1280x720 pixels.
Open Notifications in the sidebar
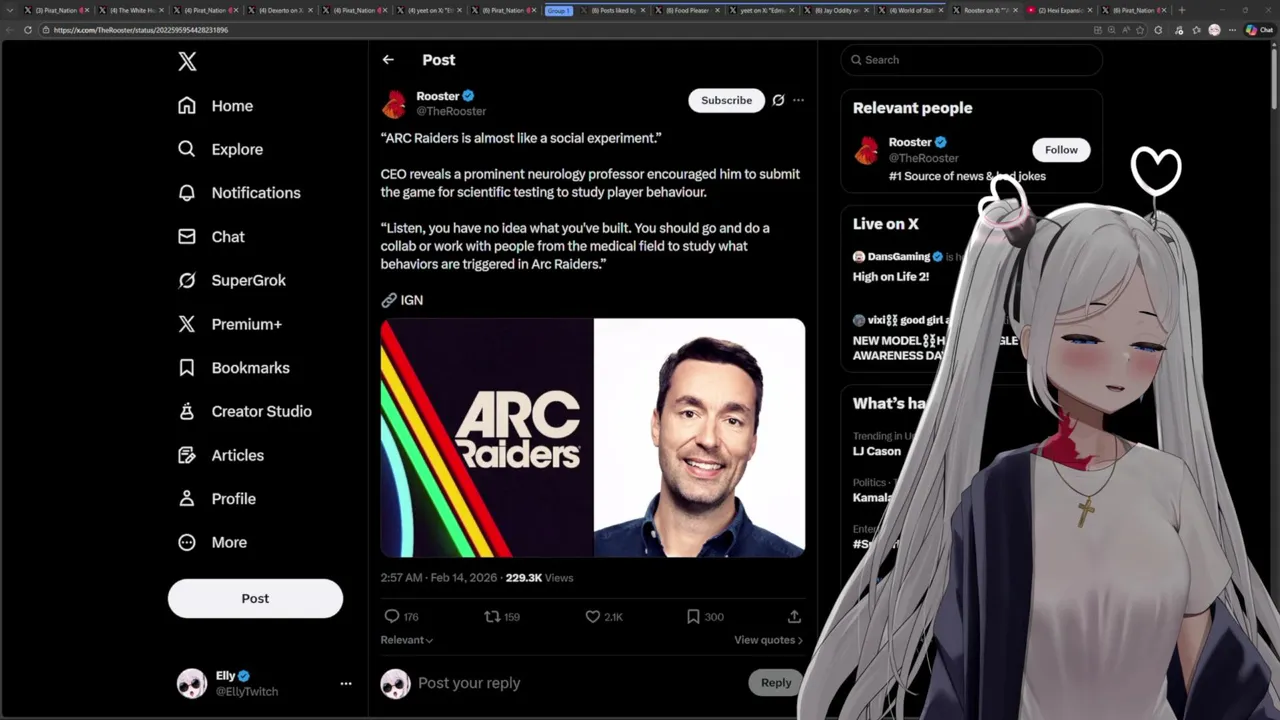[238, 193]
